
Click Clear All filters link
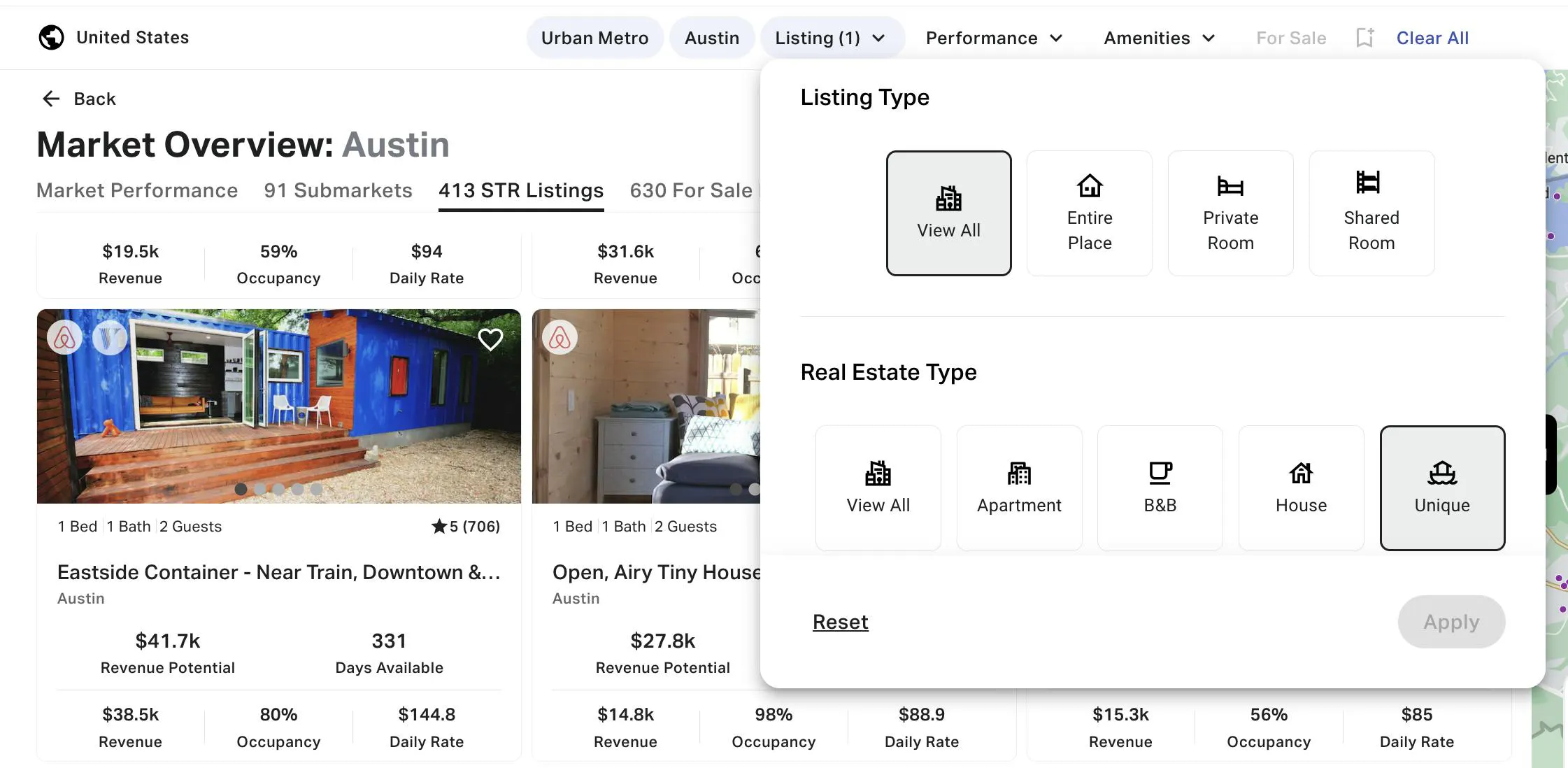[1432, 38]
